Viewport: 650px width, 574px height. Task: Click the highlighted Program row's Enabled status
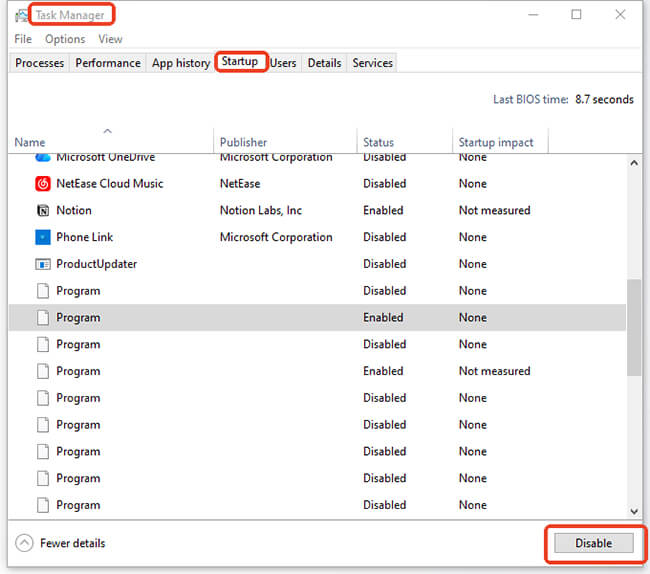pyautogui.click(x=383, y=318)
